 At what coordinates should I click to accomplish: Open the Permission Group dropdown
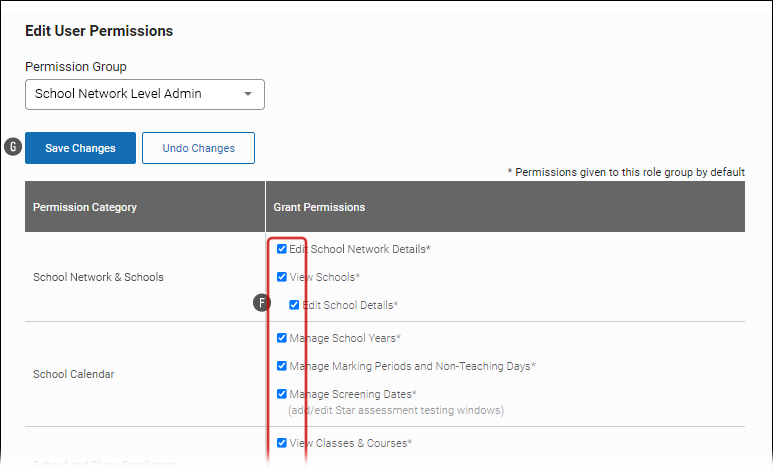click(x=144, y=94)
